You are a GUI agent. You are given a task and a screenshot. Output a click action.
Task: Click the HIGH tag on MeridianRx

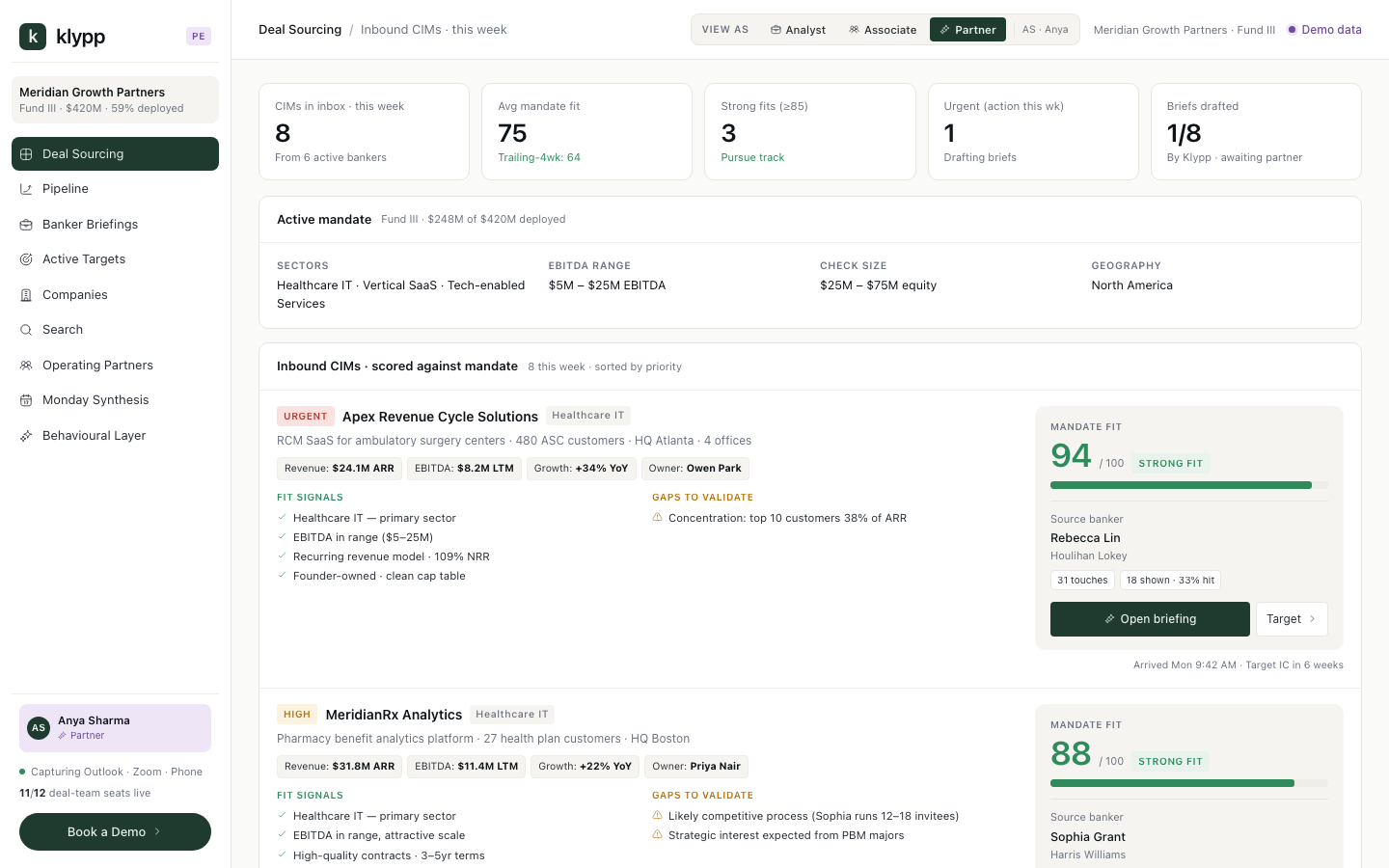point(297,715)
